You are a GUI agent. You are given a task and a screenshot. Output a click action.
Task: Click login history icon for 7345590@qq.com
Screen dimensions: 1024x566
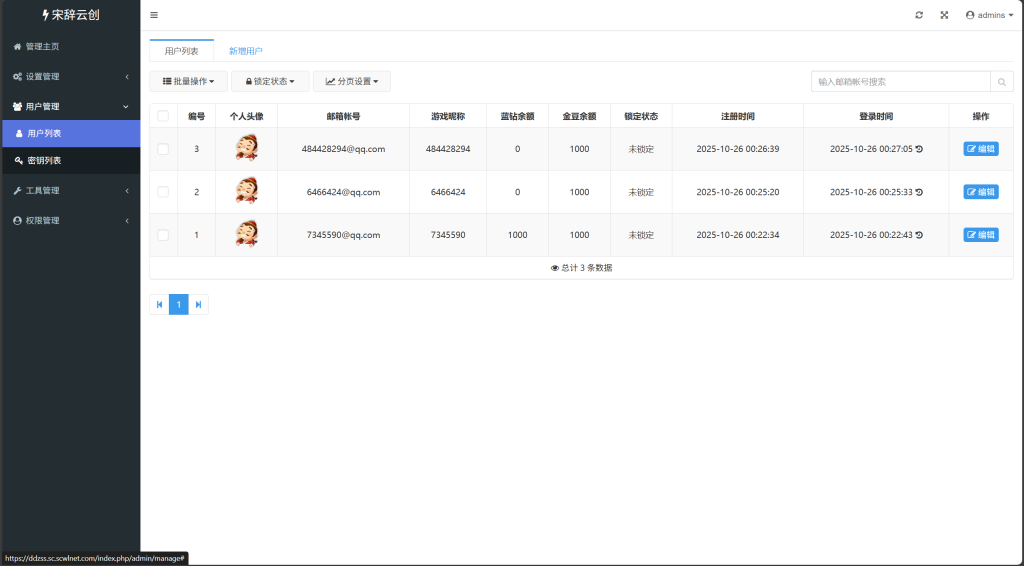[919, 235]
